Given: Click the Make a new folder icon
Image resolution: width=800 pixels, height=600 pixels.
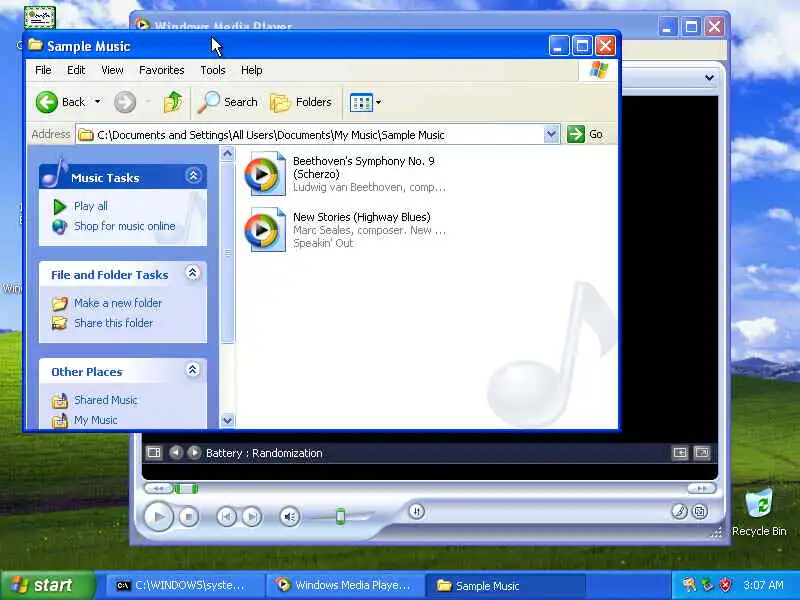Looking at the screenshot, I should (x=60, y=304).
